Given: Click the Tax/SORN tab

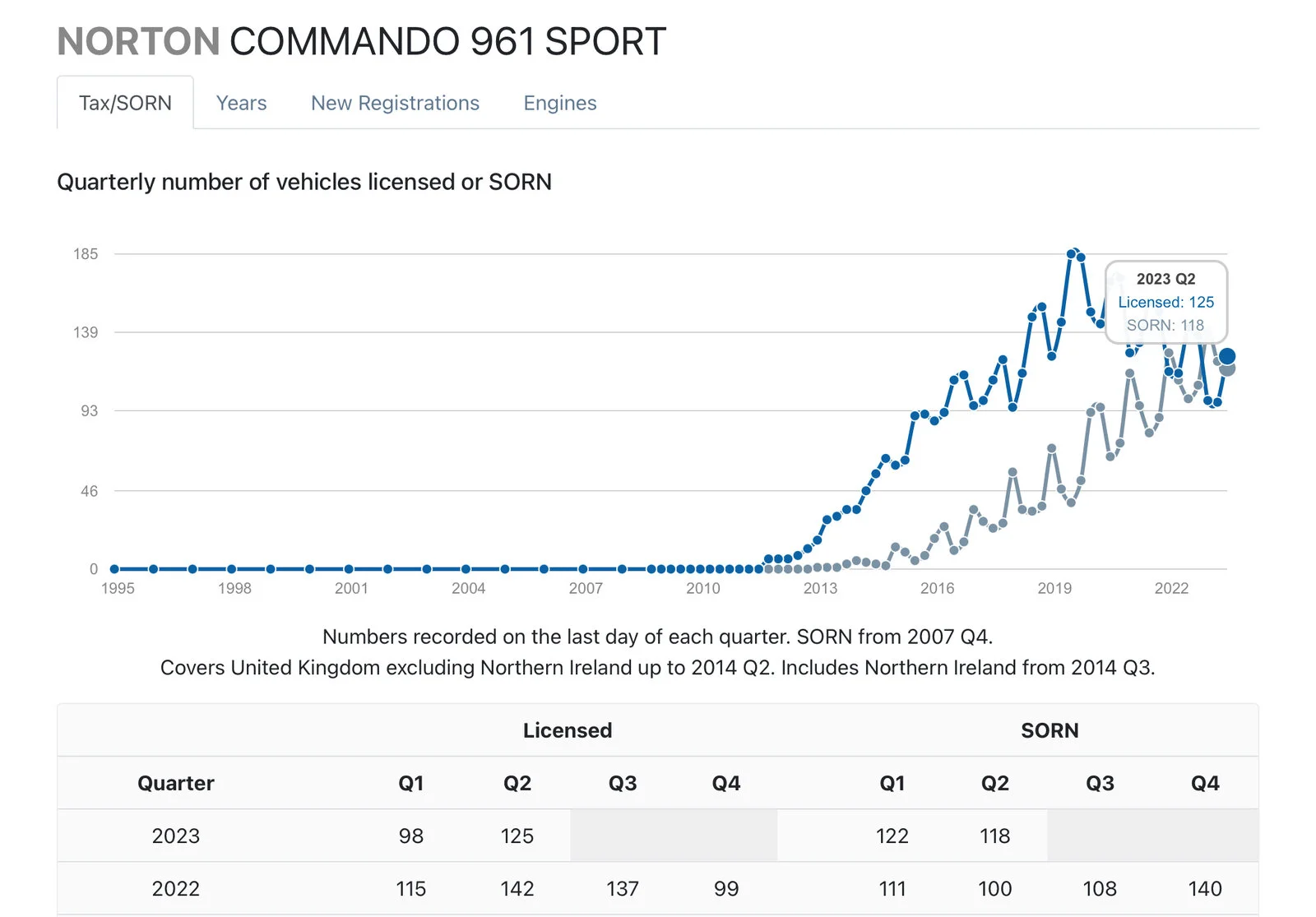Looking at the screenshot, I should click(125, 103).
